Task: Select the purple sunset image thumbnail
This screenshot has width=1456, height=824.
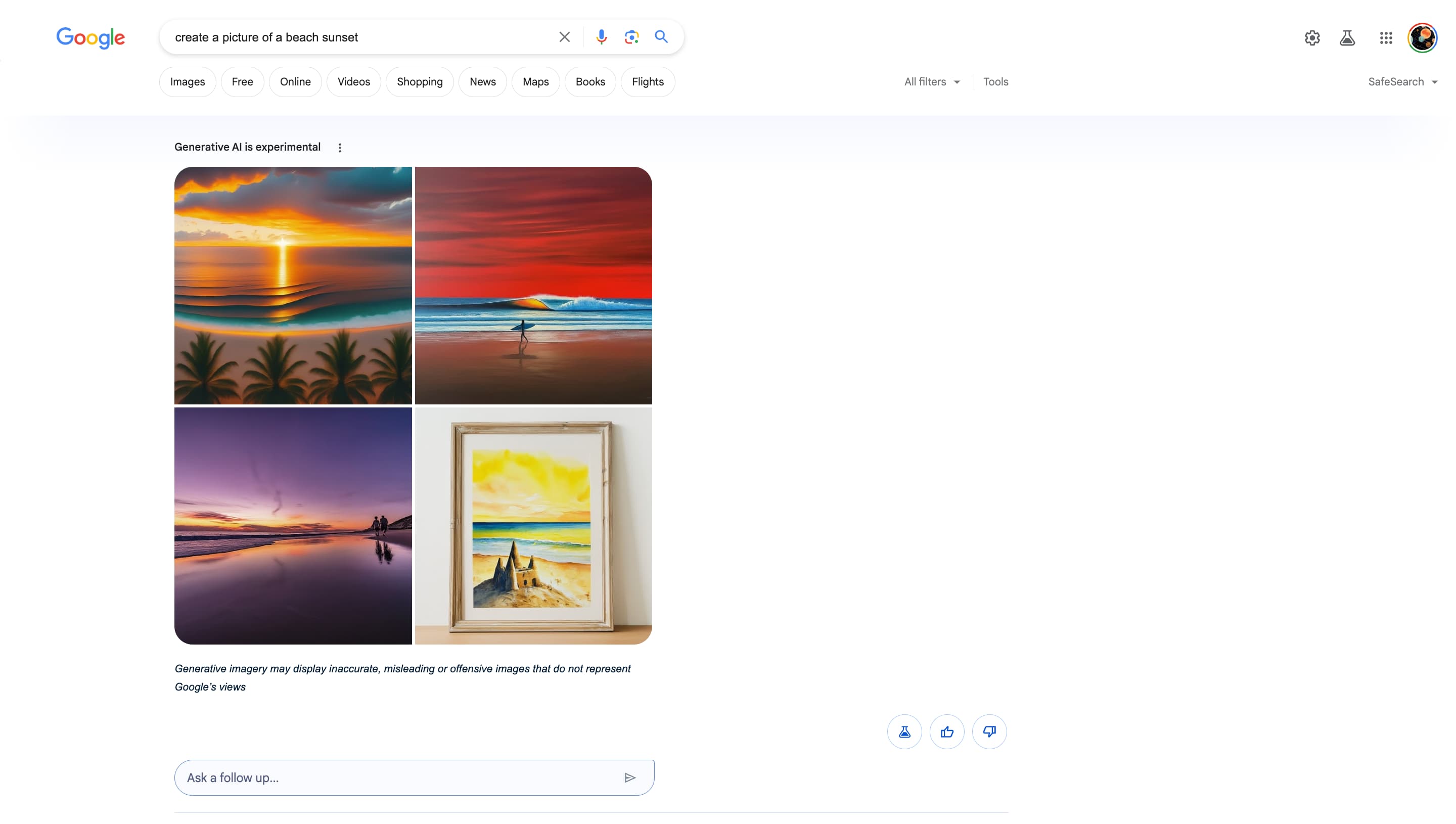Action: [x=292, y=526]
